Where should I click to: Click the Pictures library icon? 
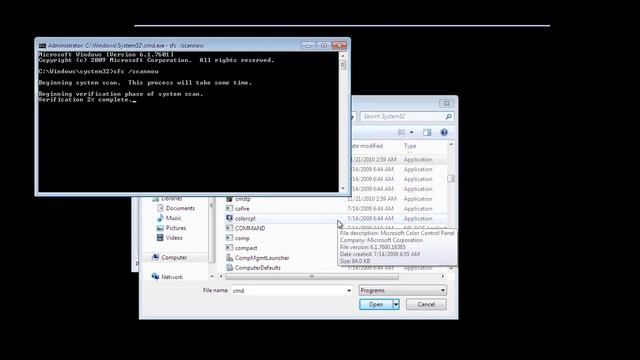pos(160,228)
